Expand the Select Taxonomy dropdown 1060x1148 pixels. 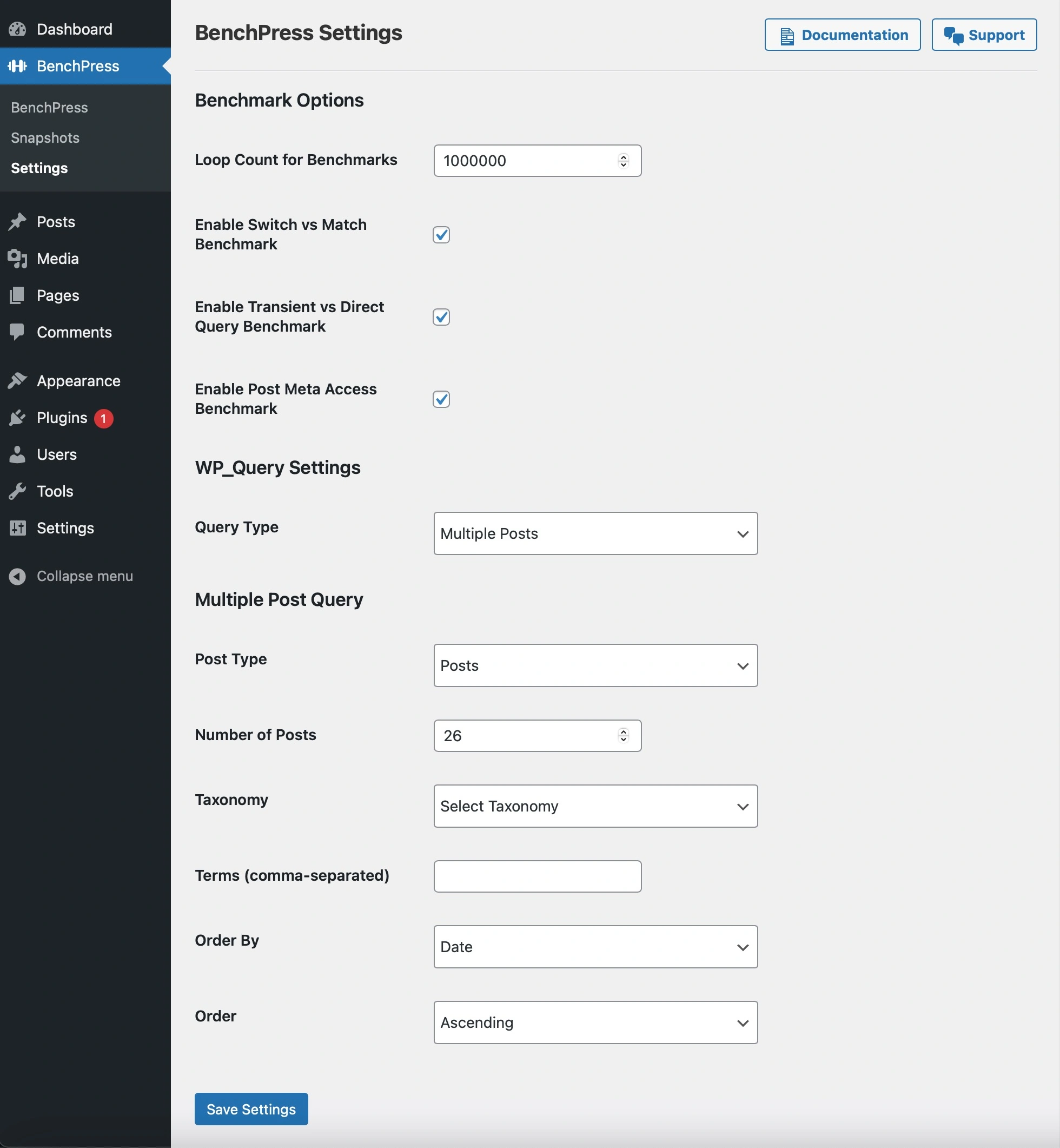click(x=595, y=806)
